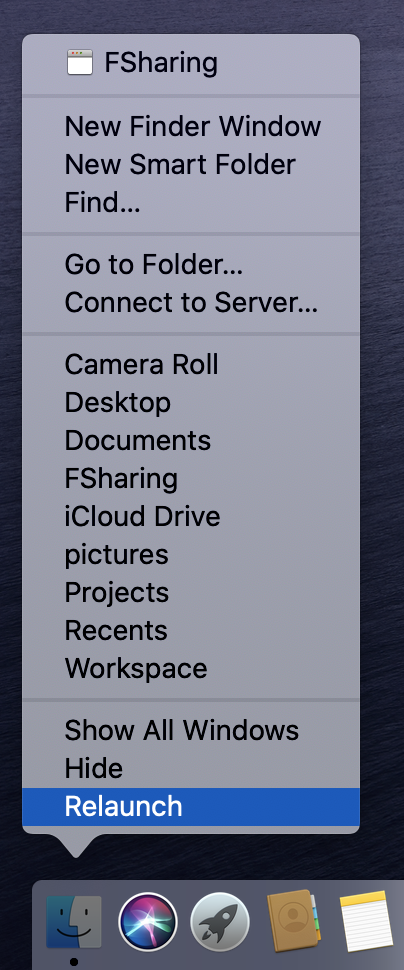This screenshot has height=970, width=404.
Task: Open Launchpad rocket icon
Action: coord(220,922)
